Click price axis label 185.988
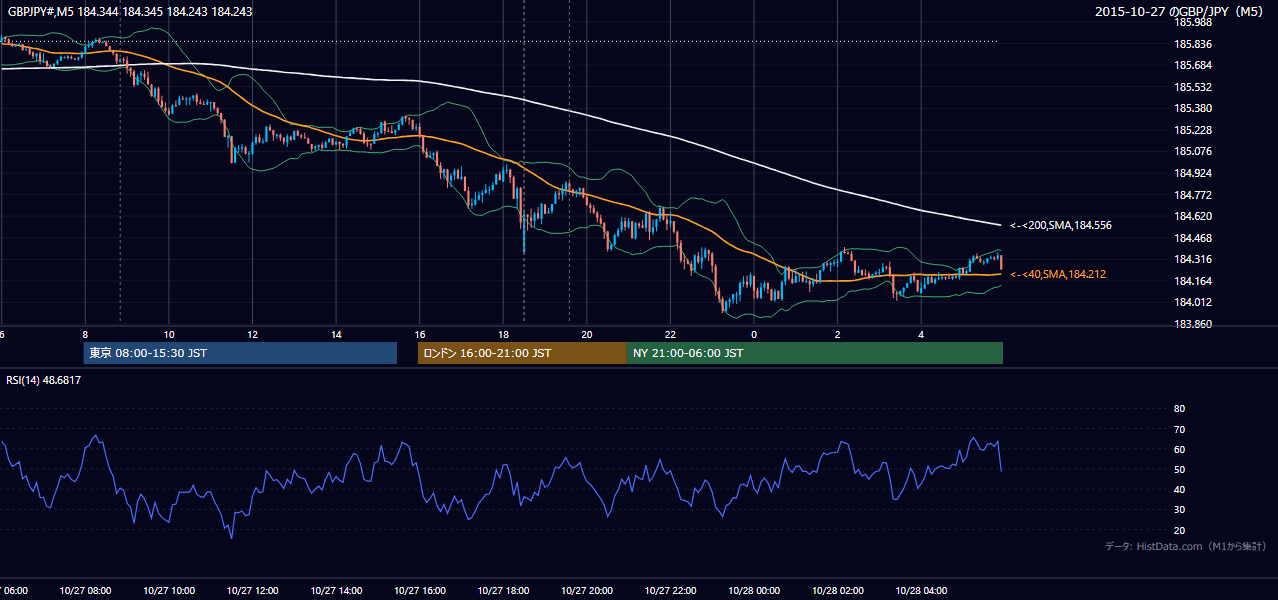The image size is (1278, 600). pos(1193,22)
